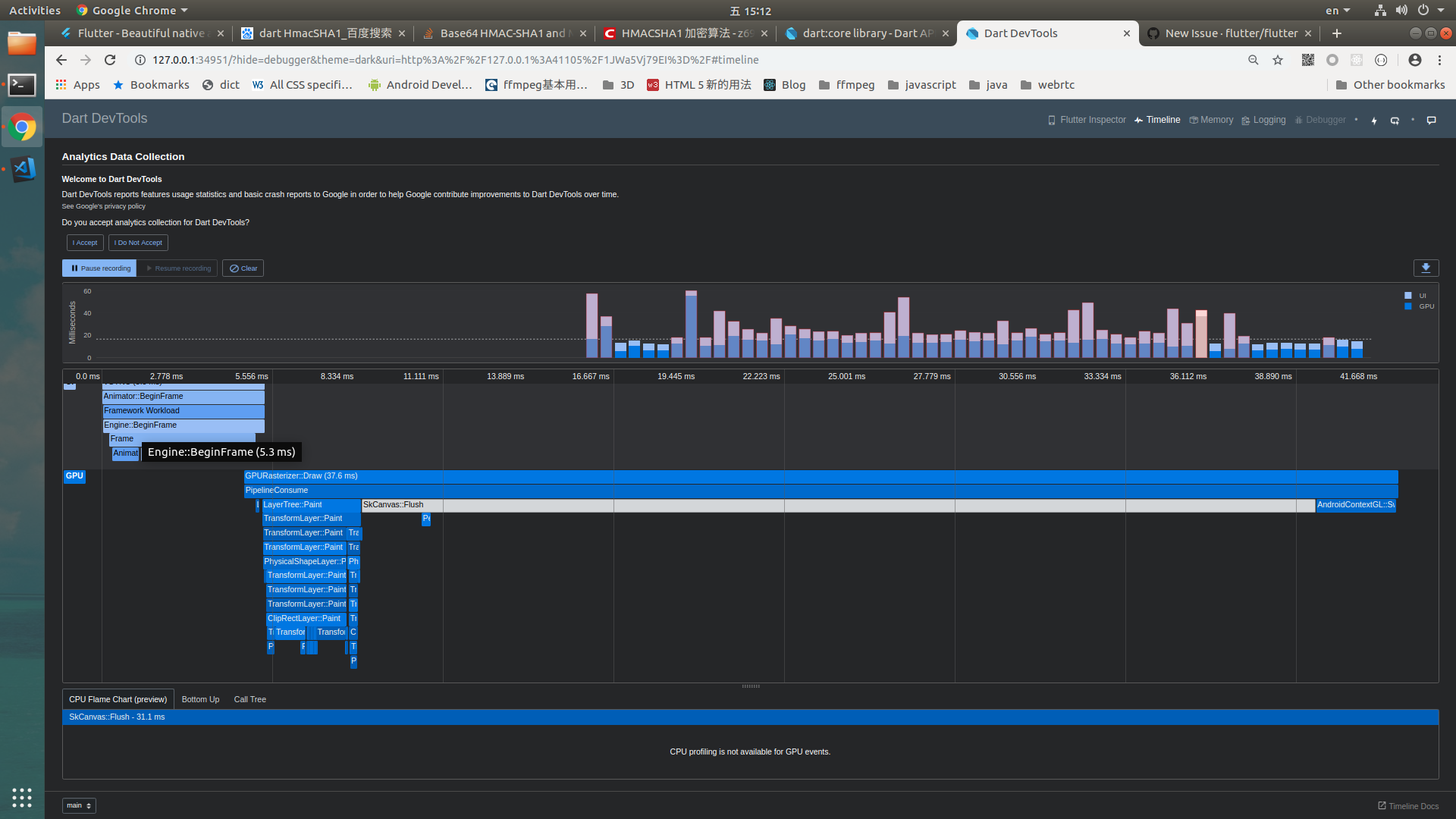Bookmark this page with star icon
Viewport: 1456px width, 819px height.
(x=1278, y=60)
